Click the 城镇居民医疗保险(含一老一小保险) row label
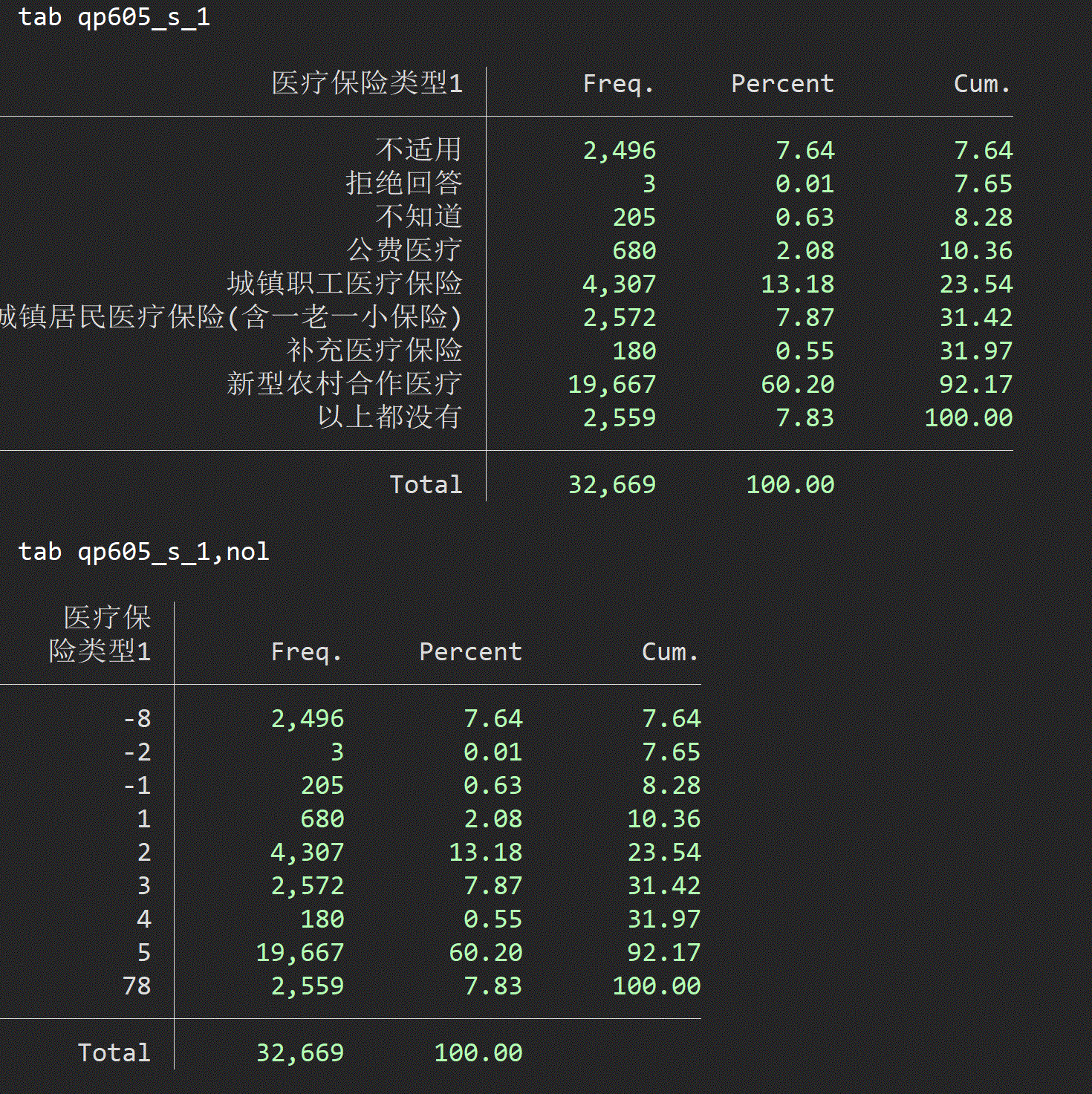 [x=230, y=317]
